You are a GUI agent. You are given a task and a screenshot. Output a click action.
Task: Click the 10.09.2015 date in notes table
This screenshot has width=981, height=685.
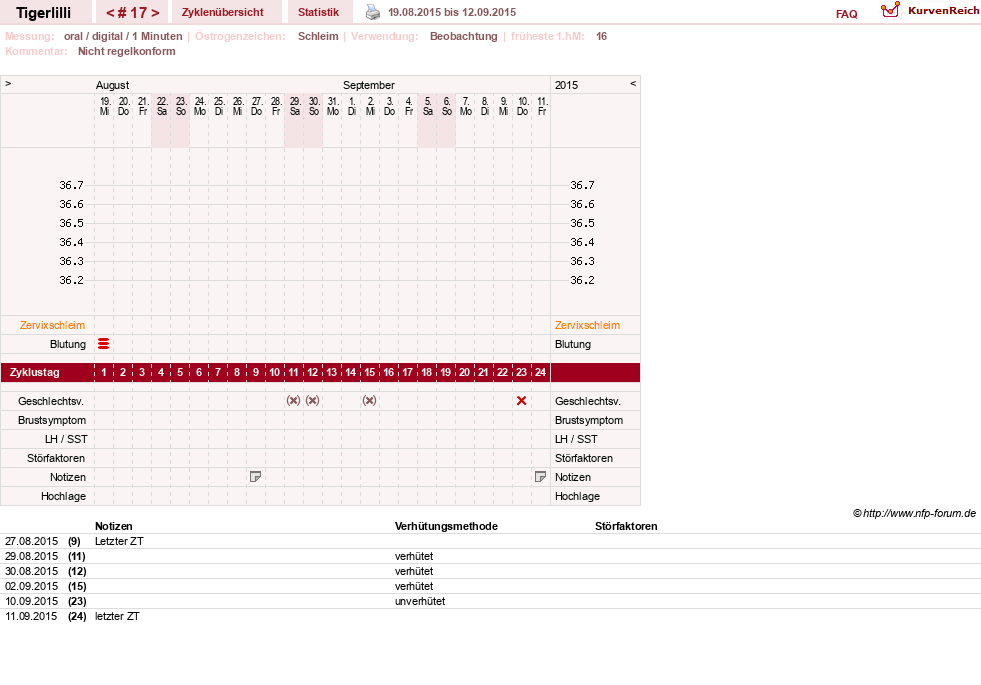point(31,601)
